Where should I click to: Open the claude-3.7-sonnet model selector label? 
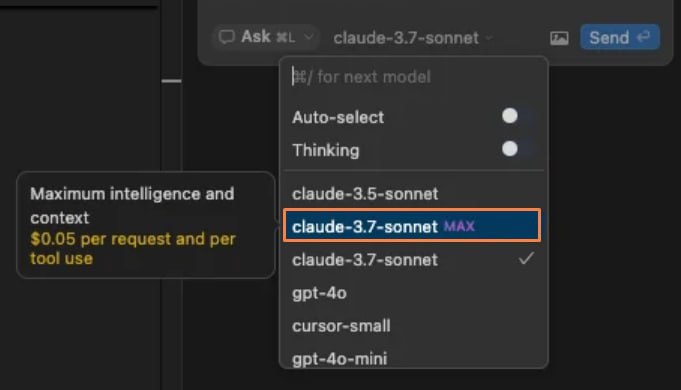point(406,38)
